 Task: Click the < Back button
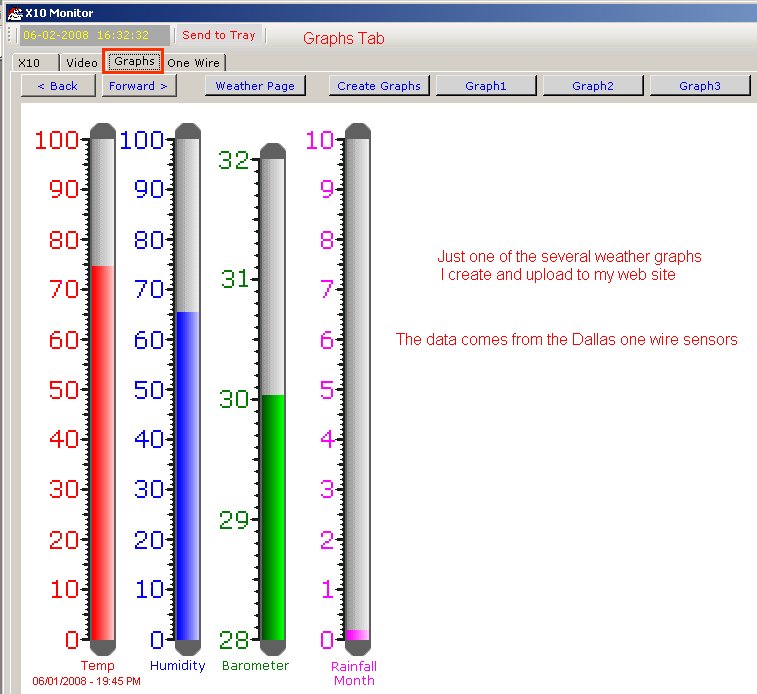58,86
